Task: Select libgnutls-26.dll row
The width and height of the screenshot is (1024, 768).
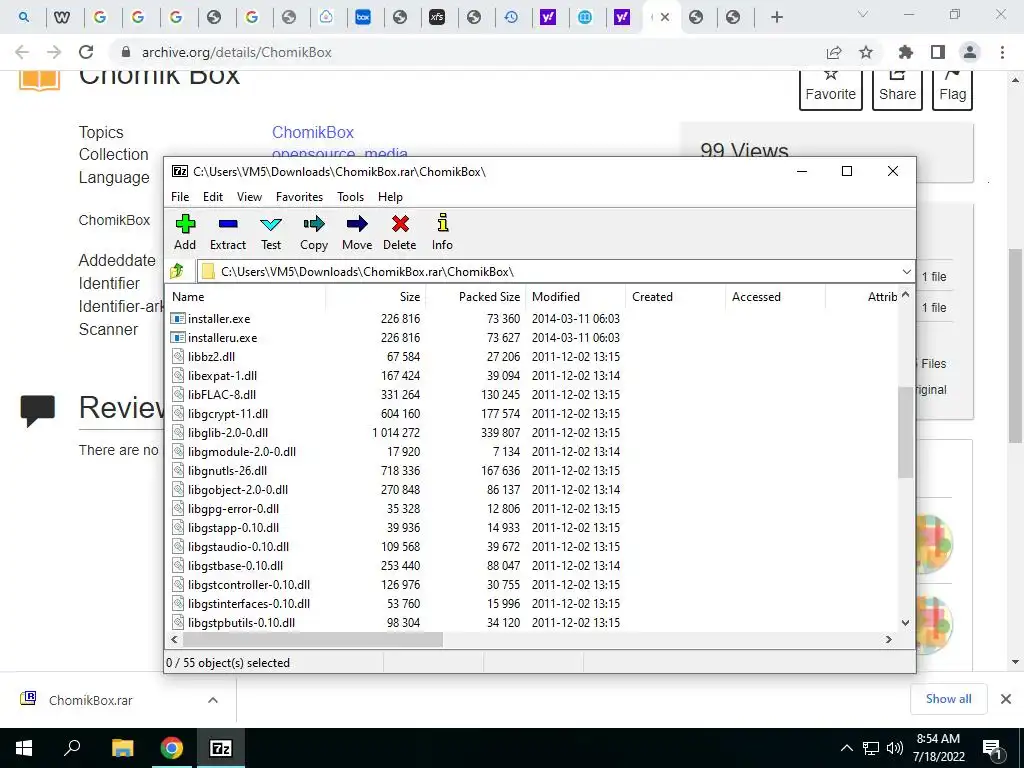Action: pyautogui.click(x=395, y=470)
